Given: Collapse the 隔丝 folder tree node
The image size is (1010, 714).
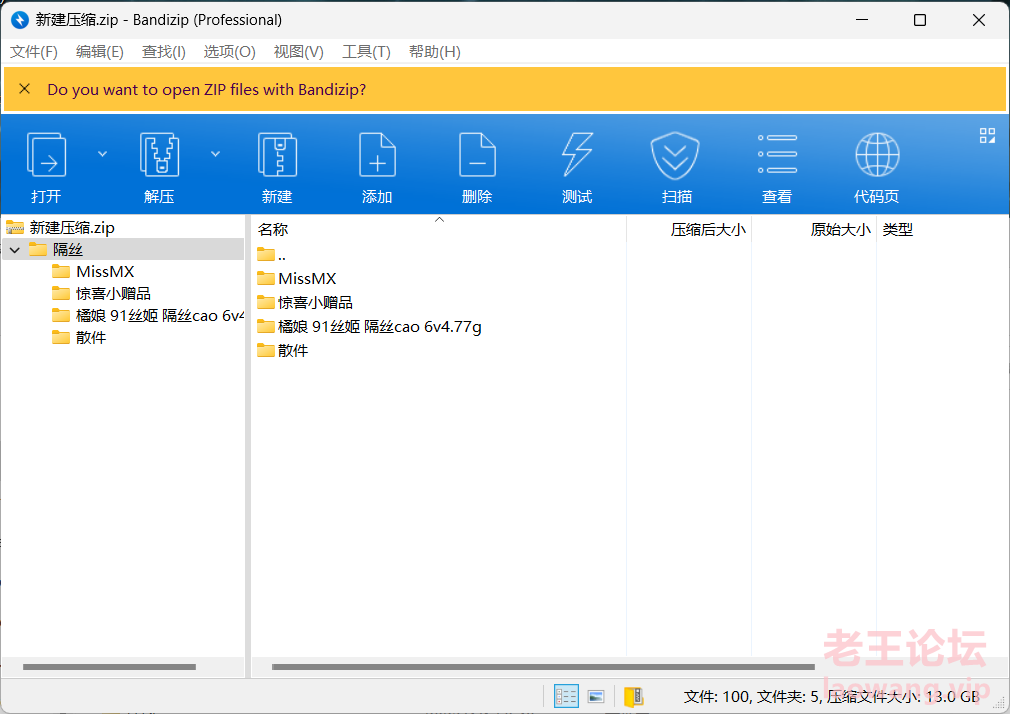Looking at the screenshot, I should tap(15, 249).
